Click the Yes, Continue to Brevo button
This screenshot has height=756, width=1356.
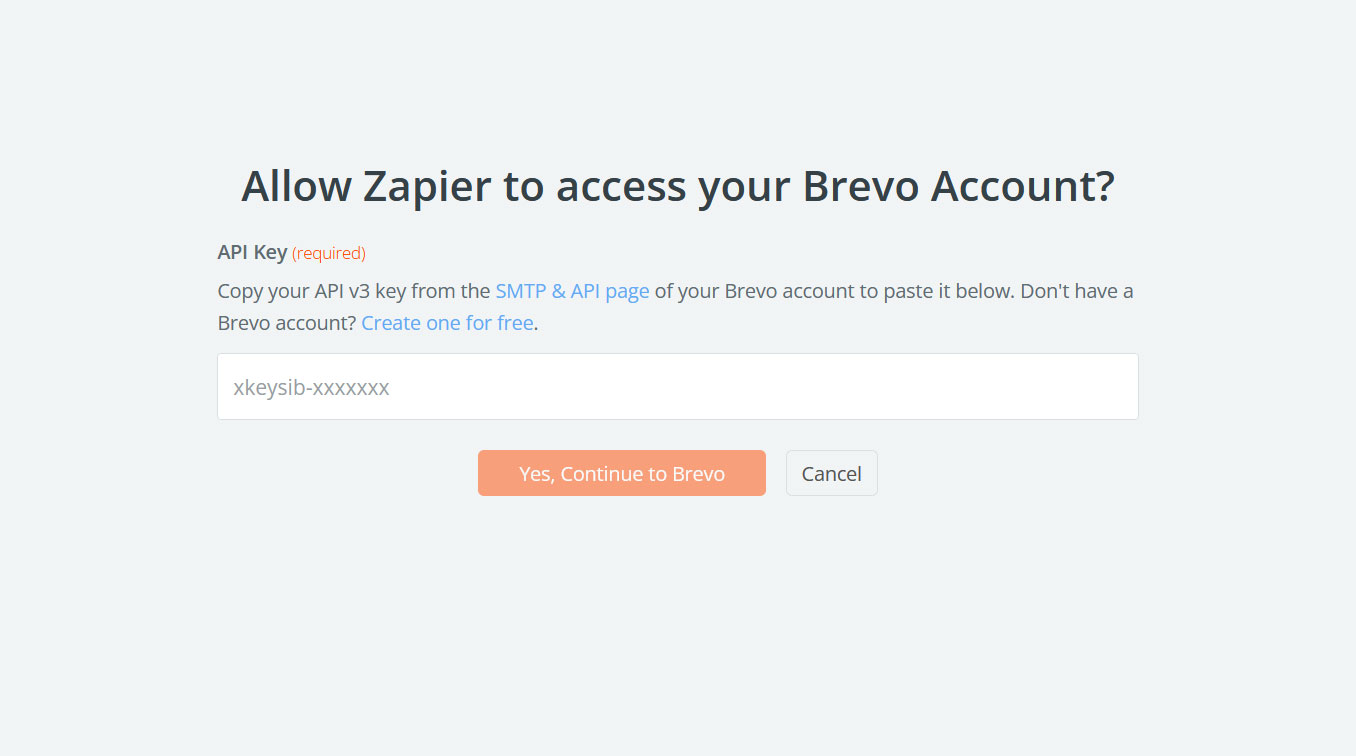621,473
